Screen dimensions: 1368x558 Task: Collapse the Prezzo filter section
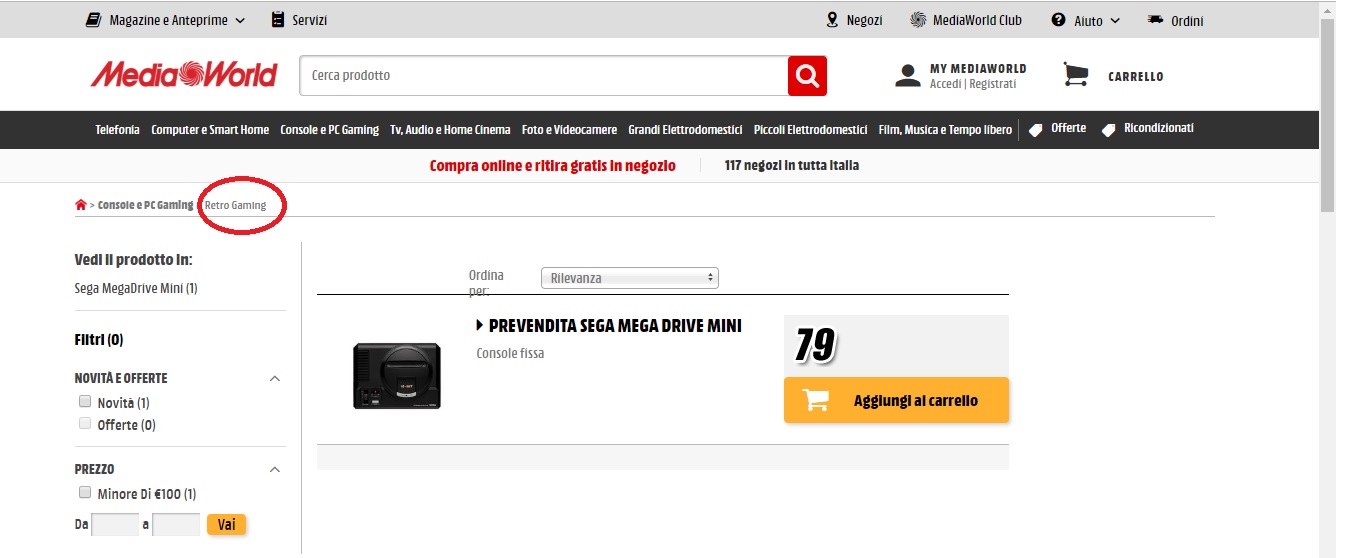[275, 469]
